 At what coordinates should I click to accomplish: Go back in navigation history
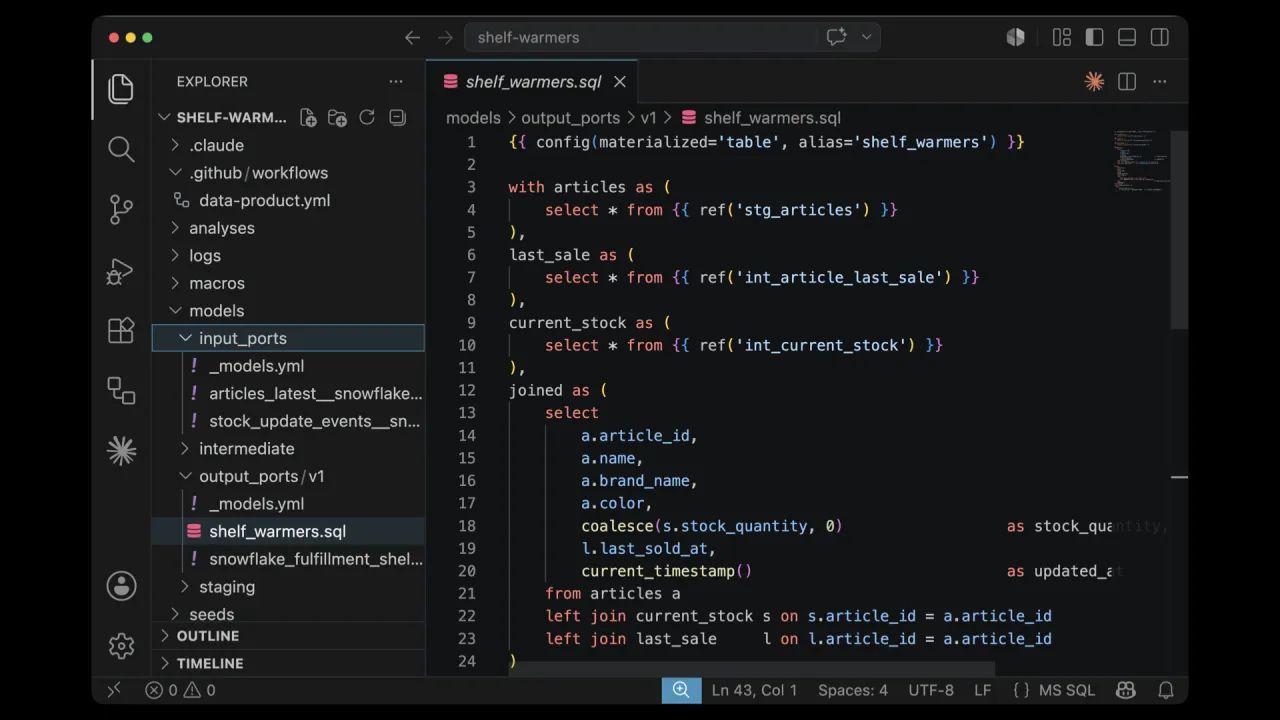coord(412,37)
